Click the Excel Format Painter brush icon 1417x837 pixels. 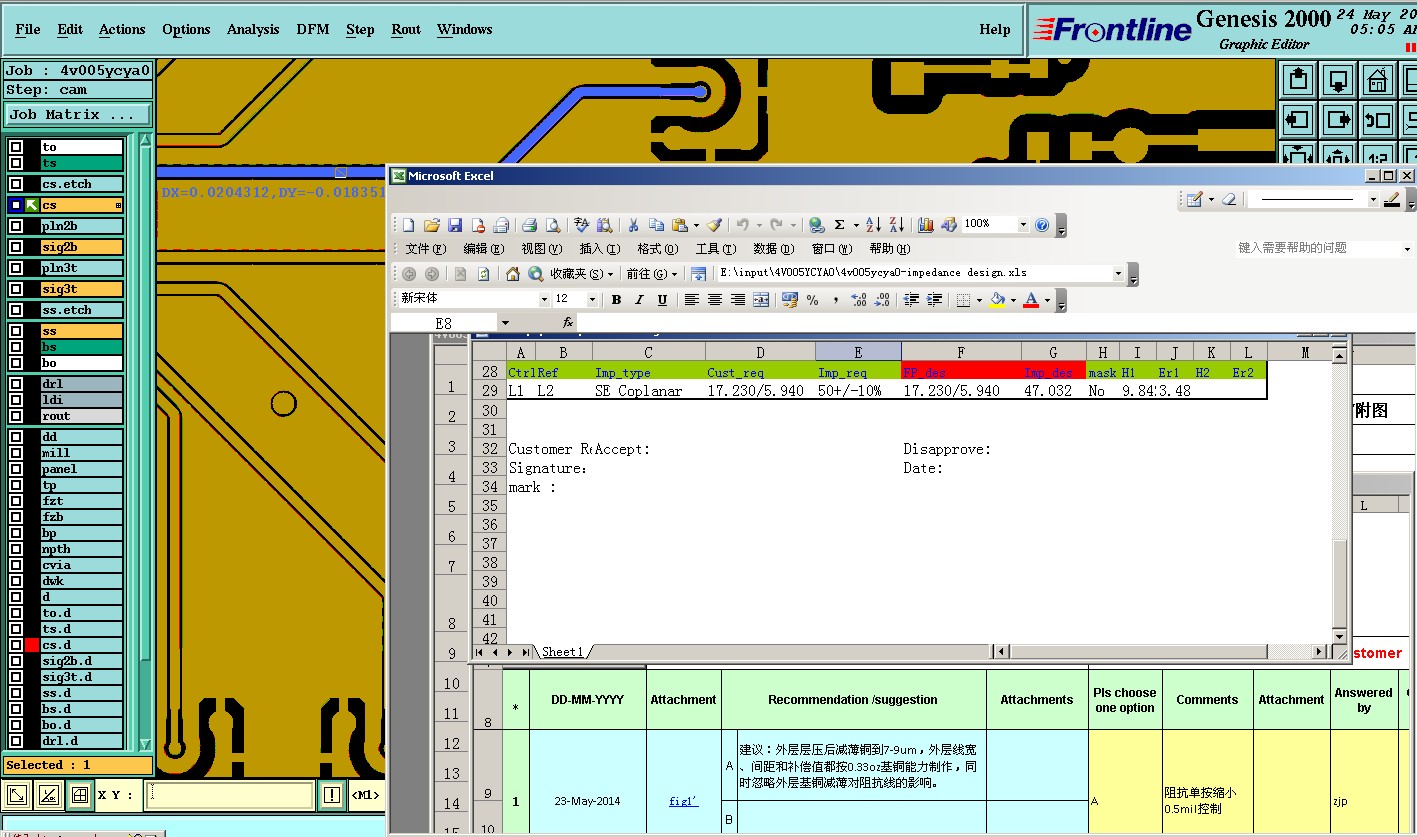pyautogui.click(x=714, y=225)
